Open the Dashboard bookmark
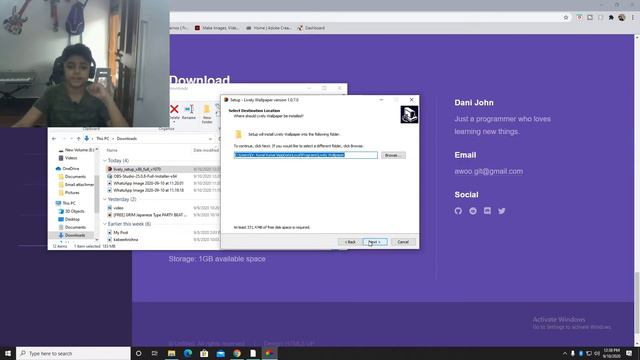 coord(311,28)
